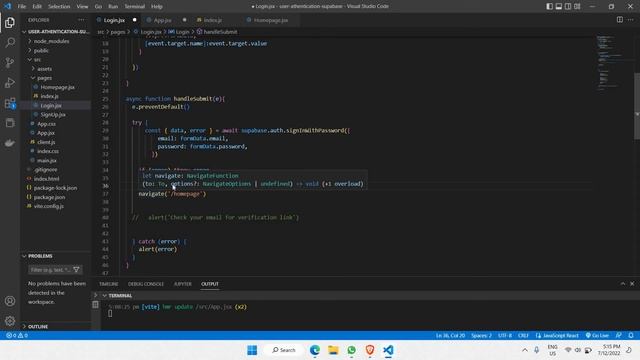Click the Go Live status bar button
This screenshot has height=360, width=640.
click(x=597, y=335)
